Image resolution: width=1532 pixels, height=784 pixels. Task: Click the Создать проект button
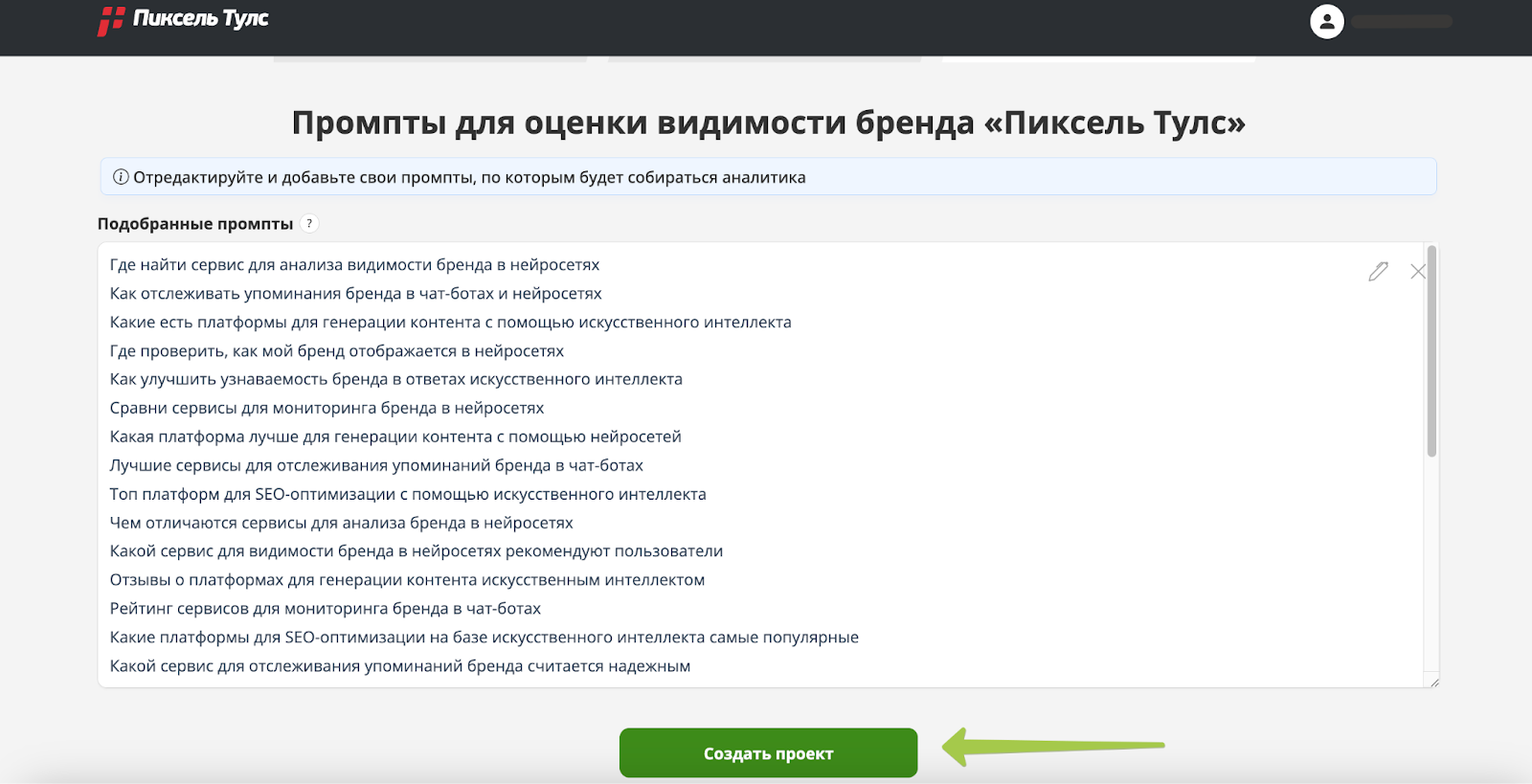[x=768, y=753]
